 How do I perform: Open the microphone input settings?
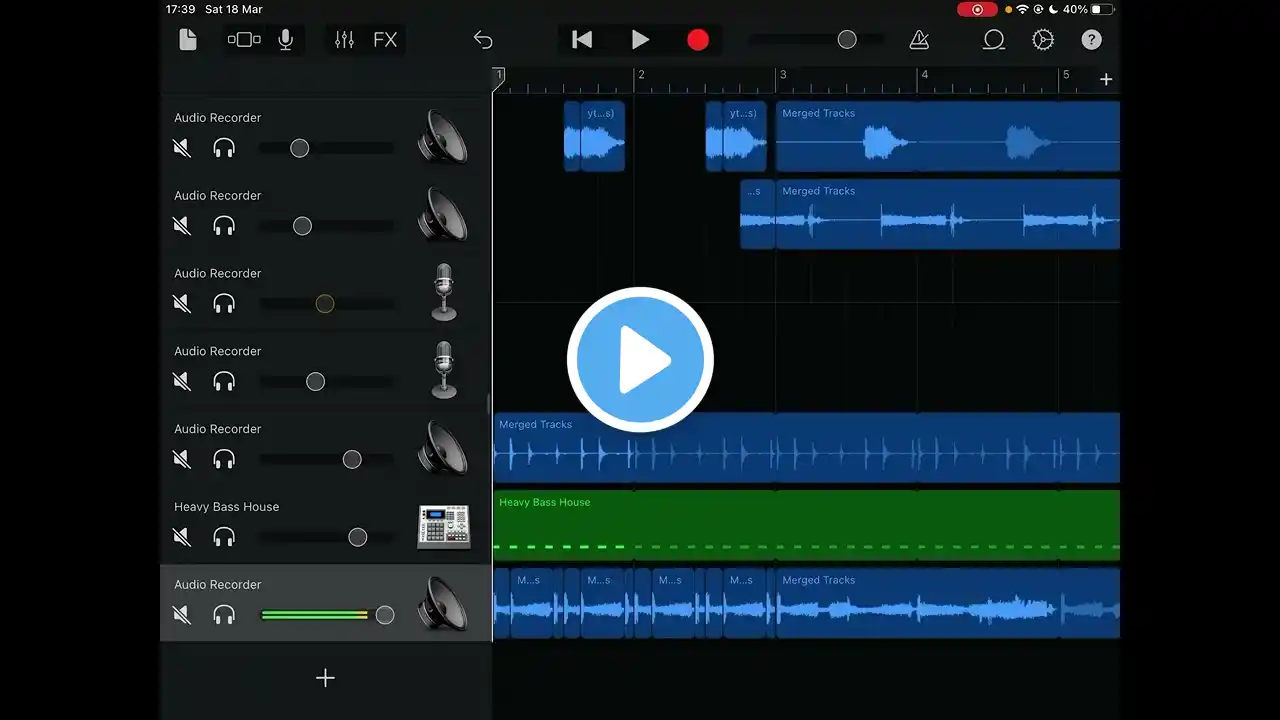tap(286, 40)
